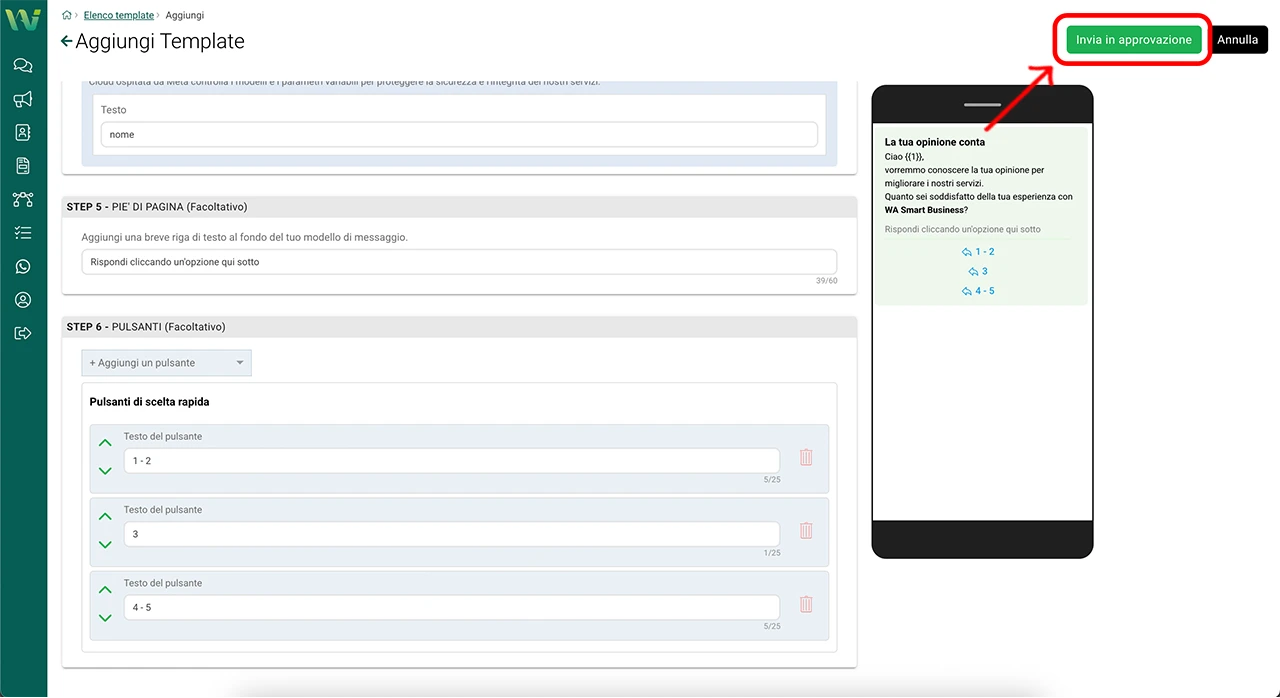
Task: Click button text field containing '1 - 2'
Action: coord(452,461)
